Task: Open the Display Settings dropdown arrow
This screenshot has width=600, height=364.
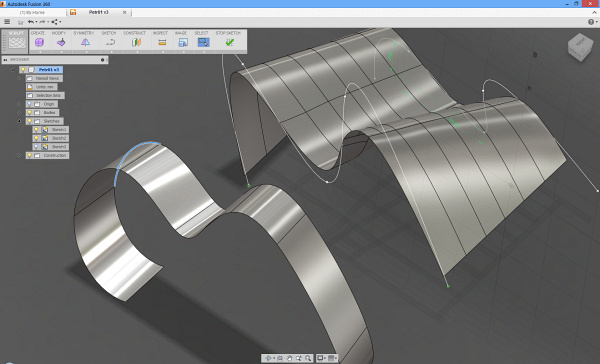Action: 325,358
